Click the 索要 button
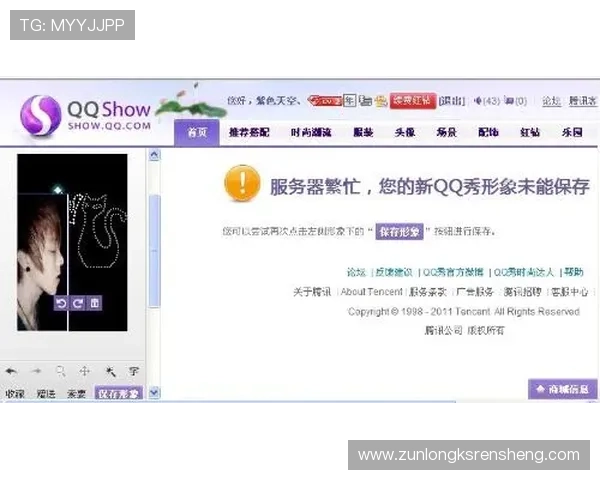This screenshot has width=600, height=480. pos(77,393)
